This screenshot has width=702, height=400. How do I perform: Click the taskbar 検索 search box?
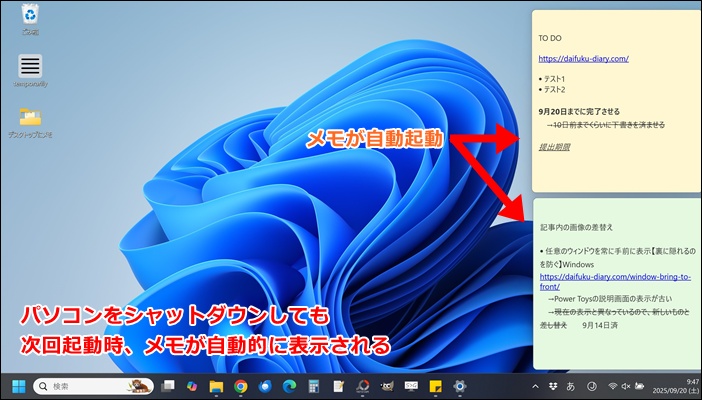pyautogui.click(x=93, y=386)
